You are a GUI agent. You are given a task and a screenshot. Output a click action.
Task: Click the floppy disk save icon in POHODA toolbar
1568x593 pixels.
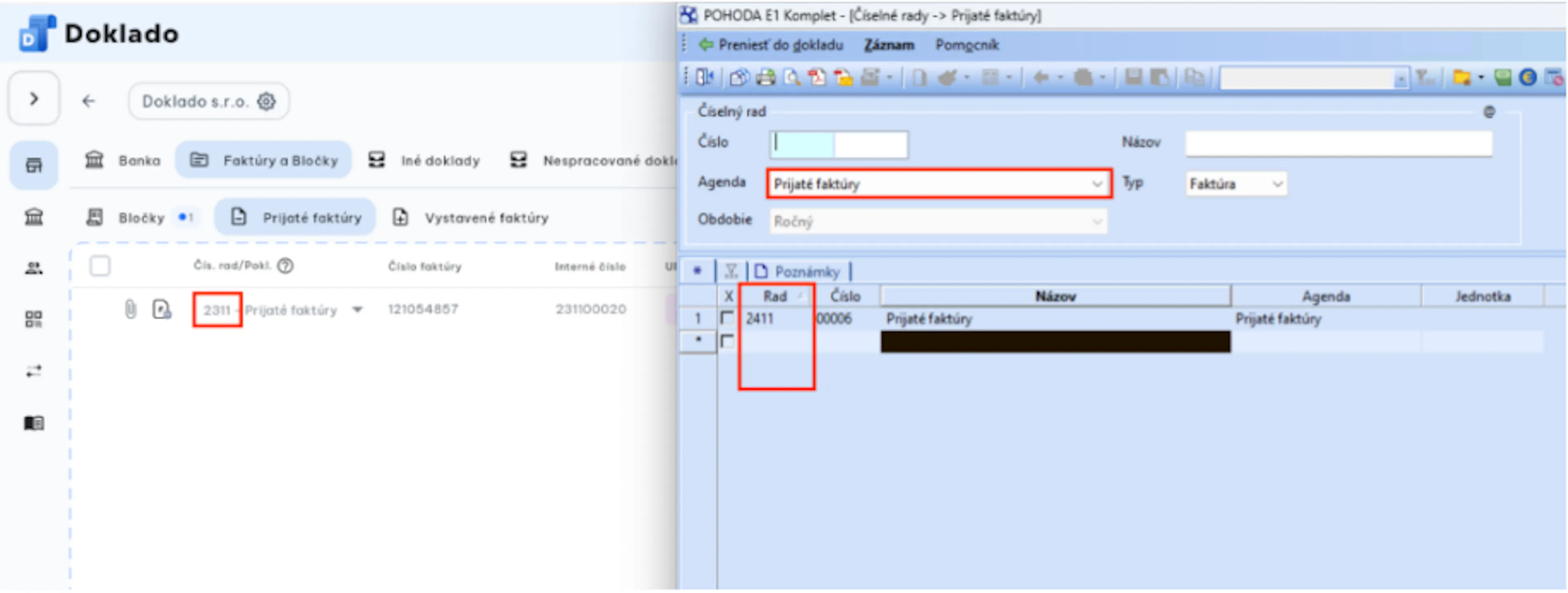(x=1134, y=77)
